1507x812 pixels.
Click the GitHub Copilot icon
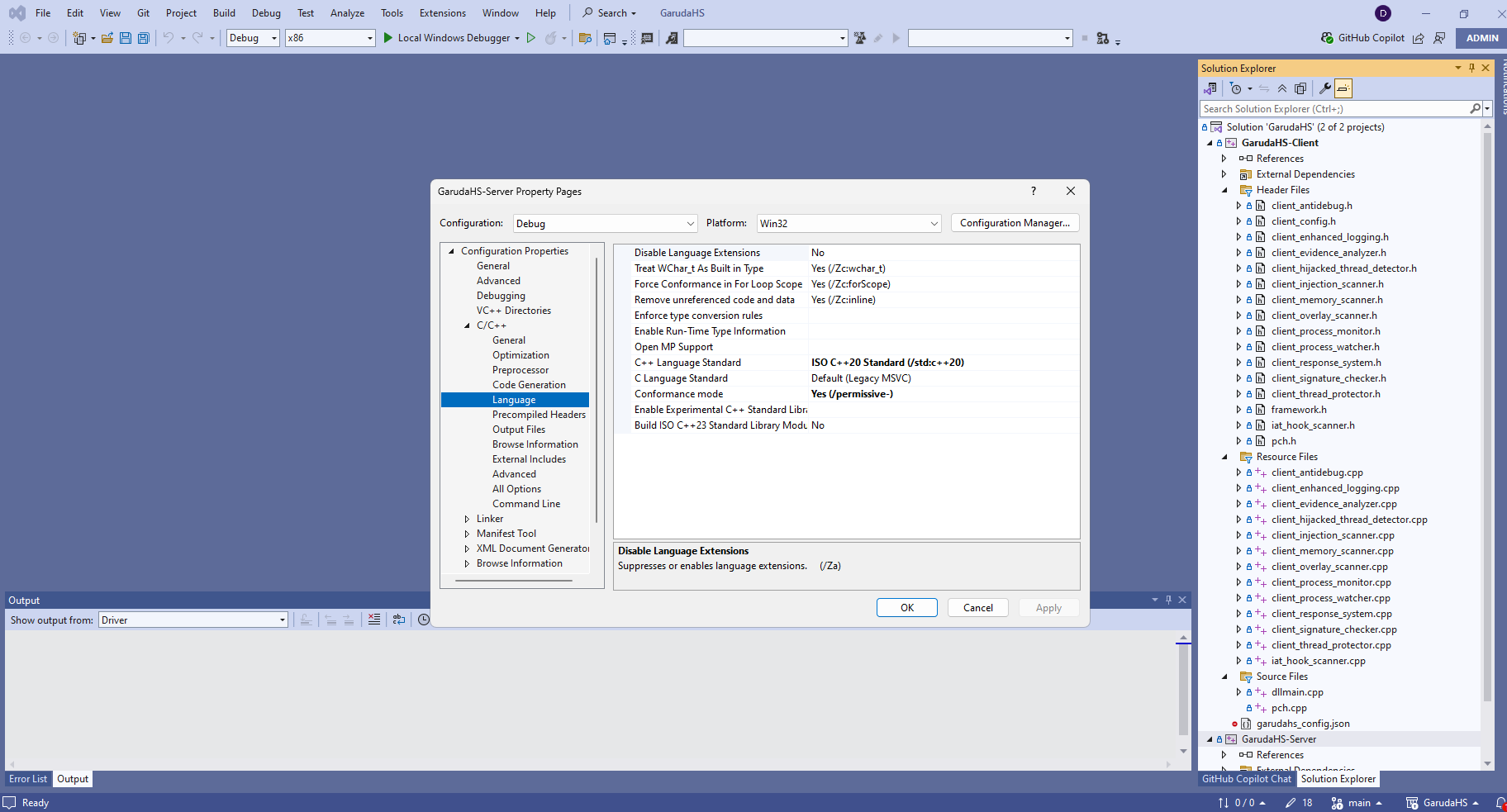tap(1327, 38)
